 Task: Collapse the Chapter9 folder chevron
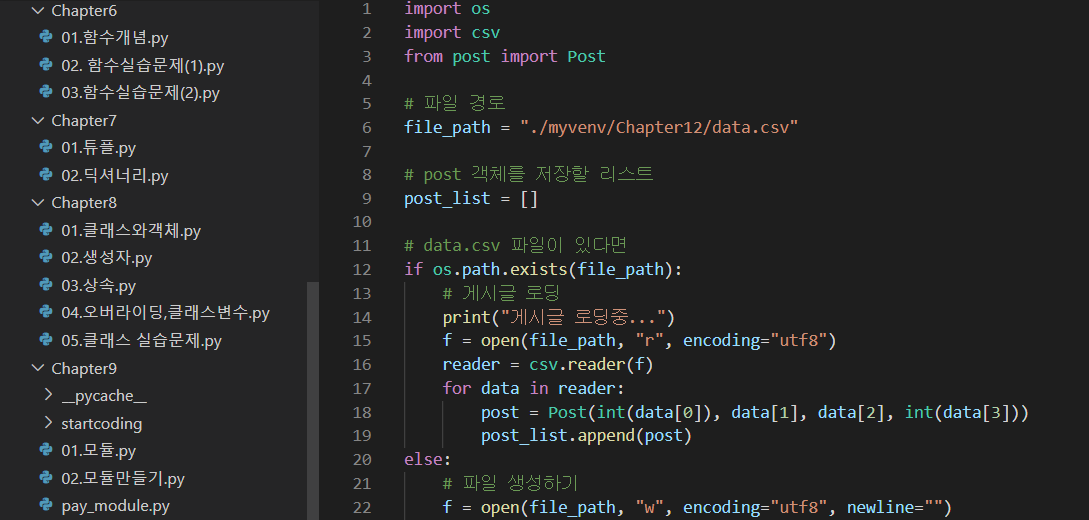click(x=38, y=368)
